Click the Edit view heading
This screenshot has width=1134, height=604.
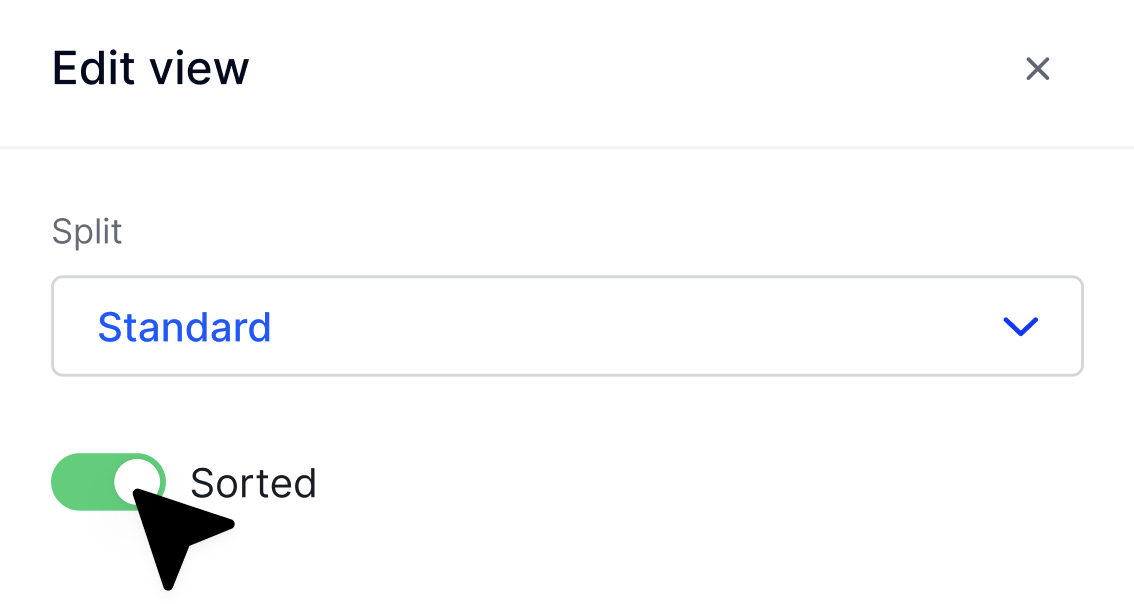[x=150, y=69]
